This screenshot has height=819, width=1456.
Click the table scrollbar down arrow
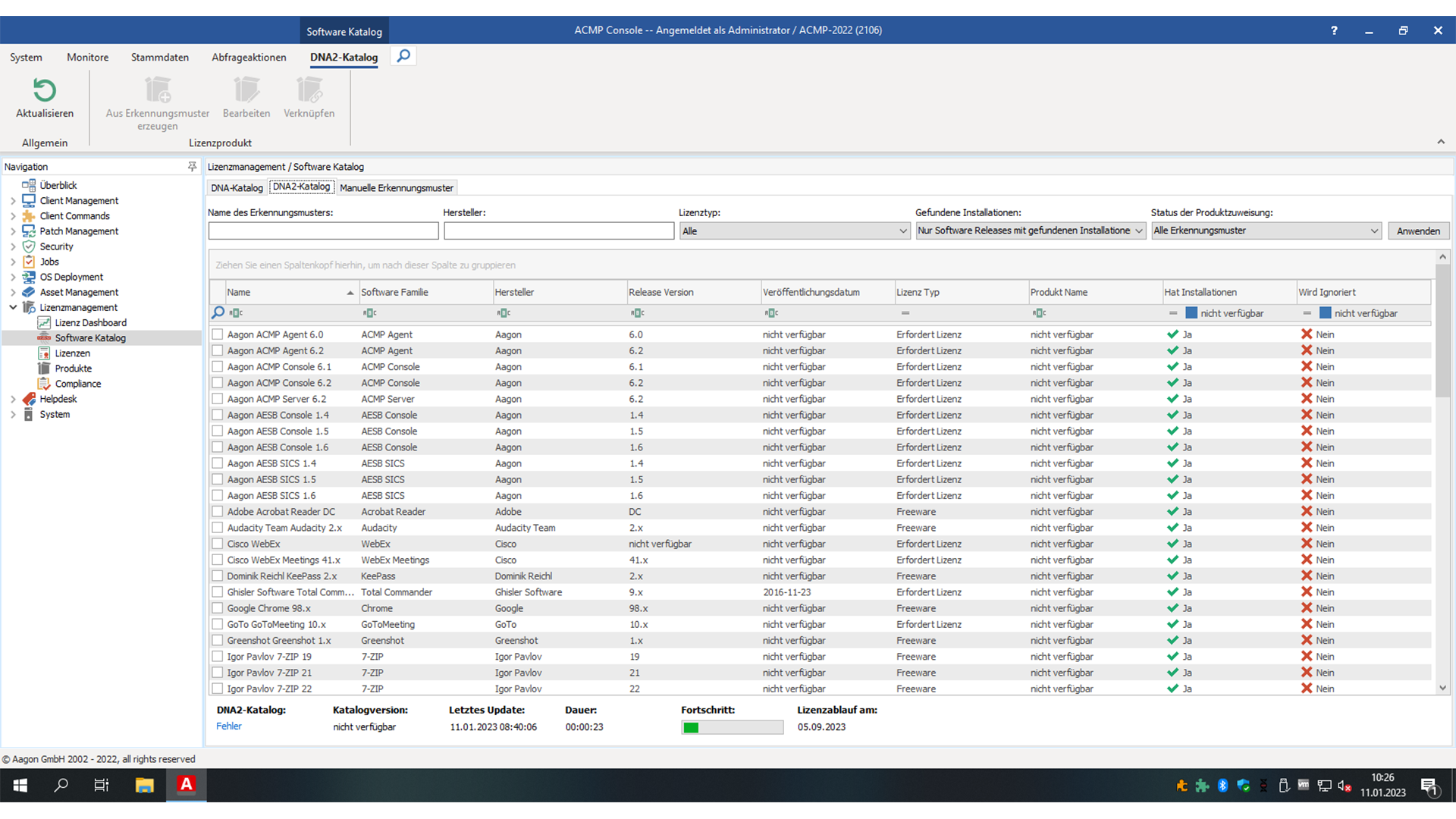pos(1442,688)
